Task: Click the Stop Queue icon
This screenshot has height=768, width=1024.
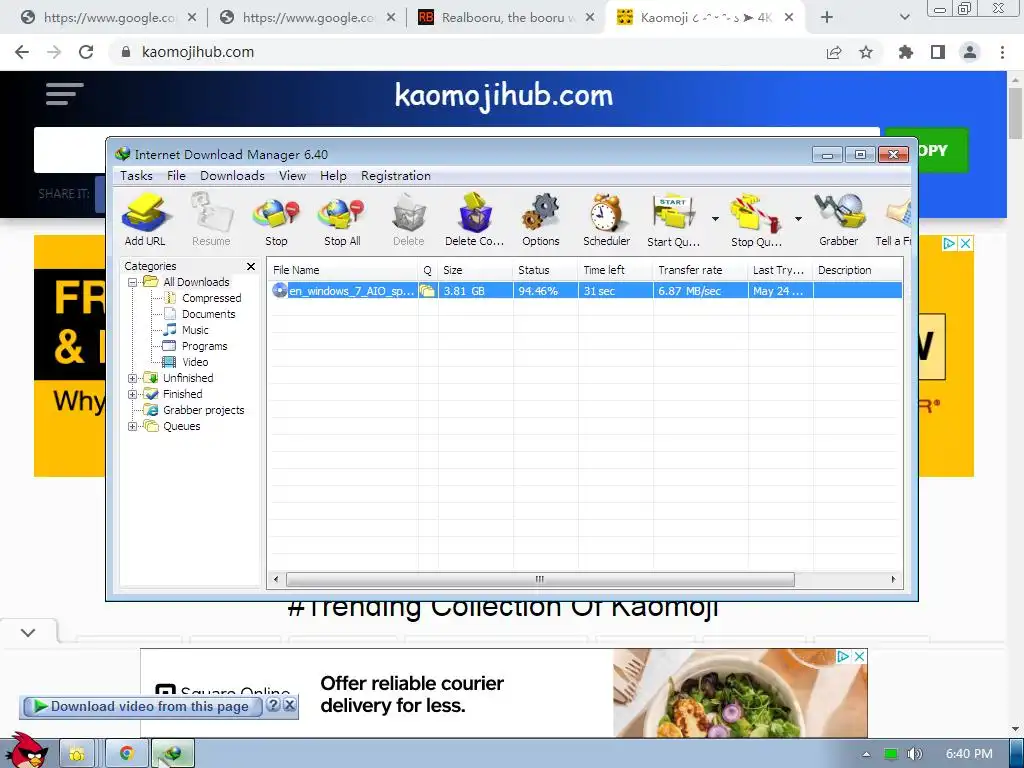Action: (756, 219)
